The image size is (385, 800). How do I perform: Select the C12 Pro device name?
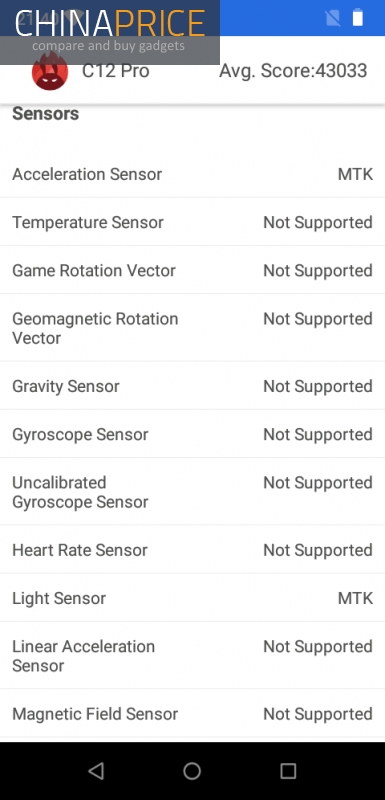(116, 71)
